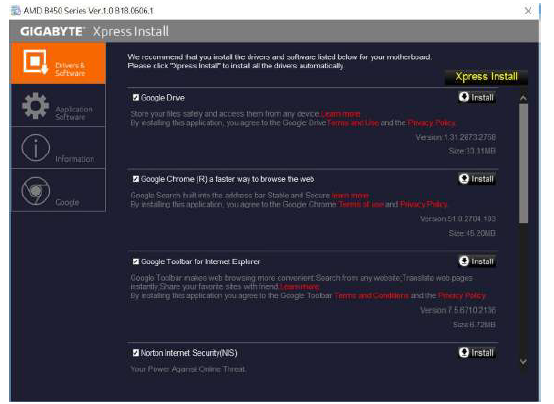Screen dimensions: 554x404
Task: Click the scroll down arrow of list
Action: point(523,362)
